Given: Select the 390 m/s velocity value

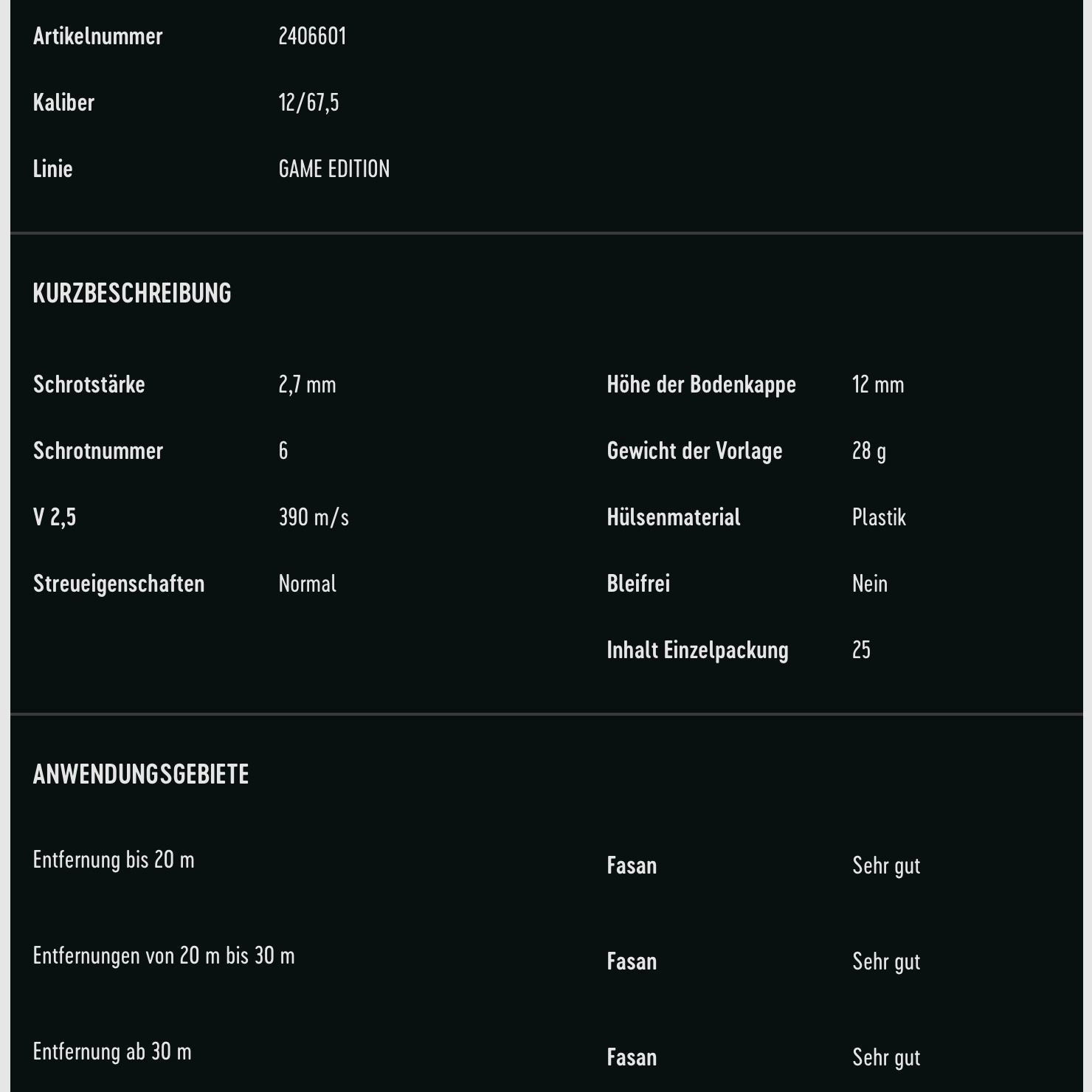Looking at the screenshot, I should pos(314,517).
